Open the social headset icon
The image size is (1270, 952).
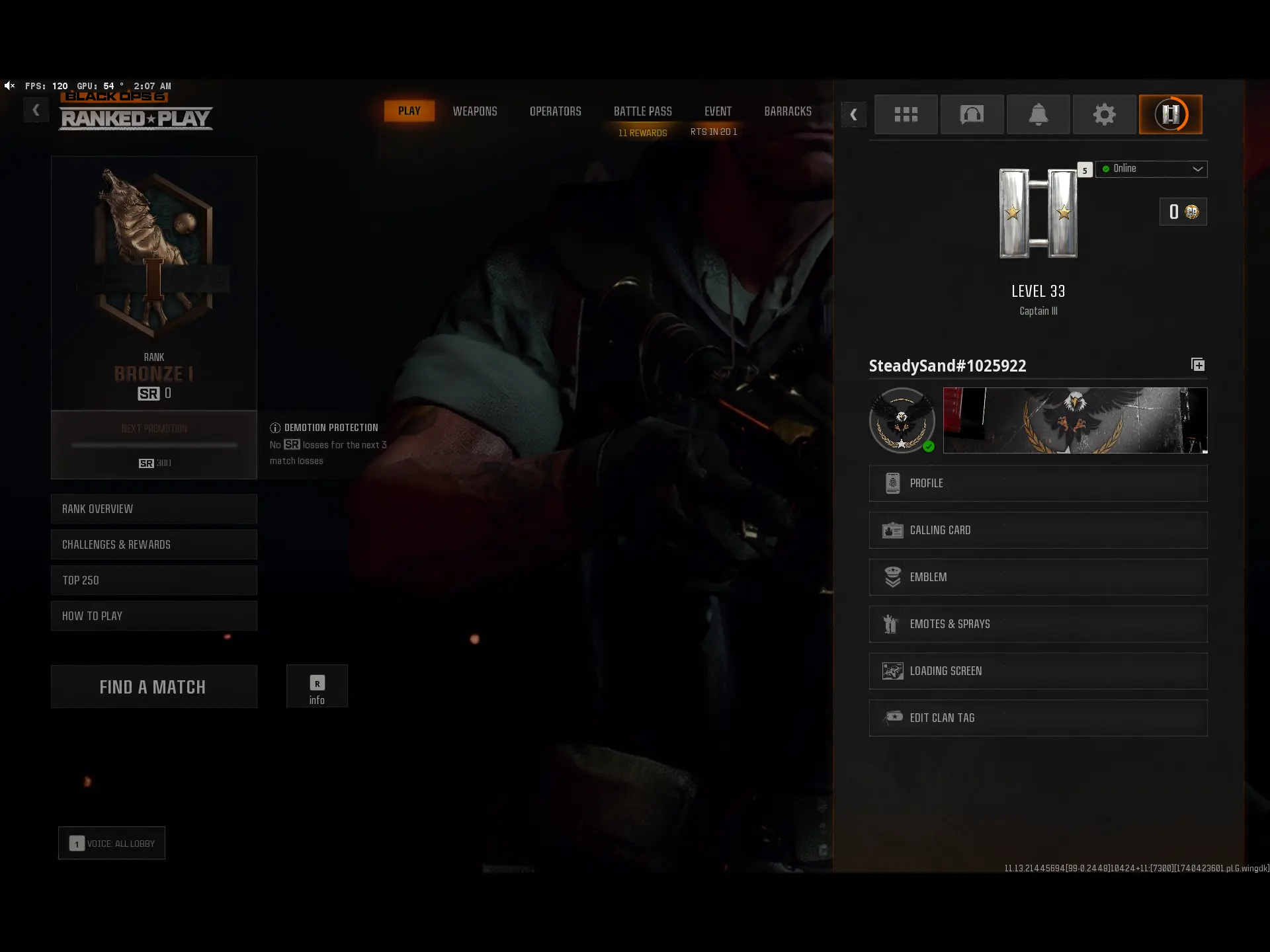(972, 114)
